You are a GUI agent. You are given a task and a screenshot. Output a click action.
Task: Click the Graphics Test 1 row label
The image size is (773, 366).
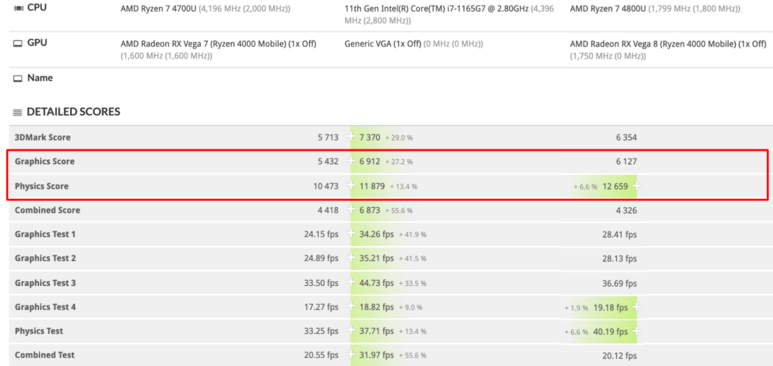(45, 234)
